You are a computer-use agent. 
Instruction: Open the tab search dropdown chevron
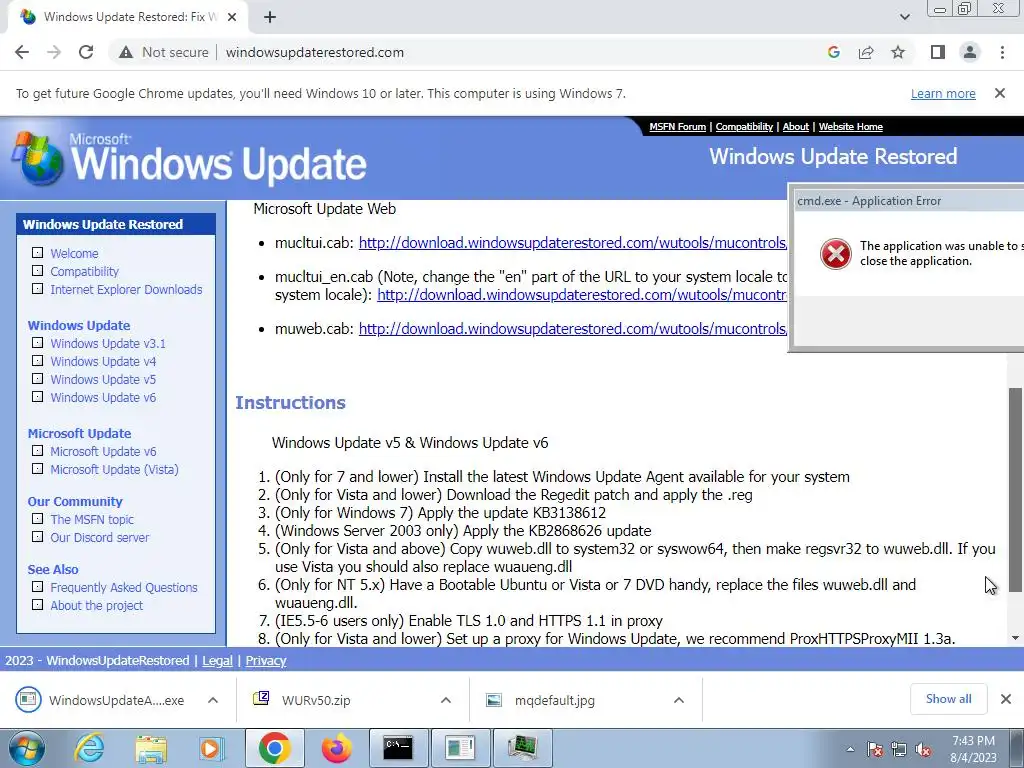pyautogui.click(x=904, y=17)
